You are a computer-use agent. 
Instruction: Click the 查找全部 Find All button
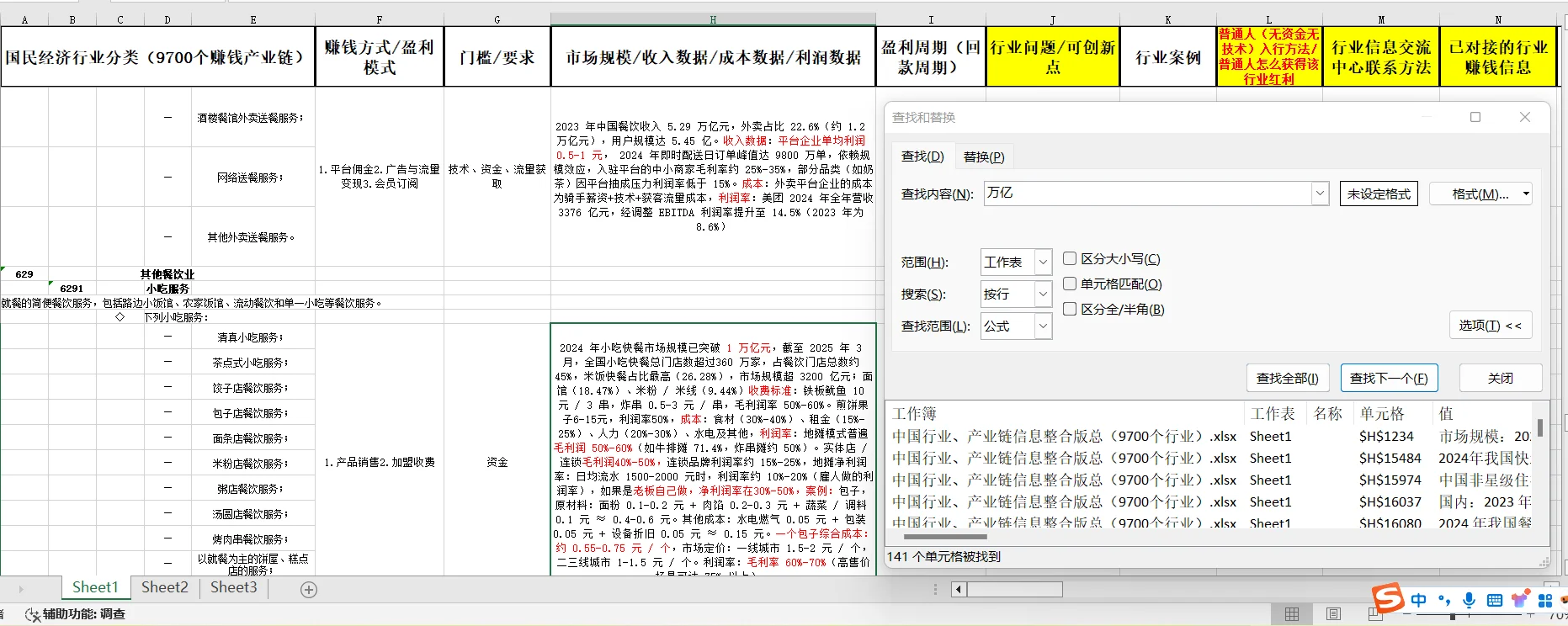pos(1288,378)
